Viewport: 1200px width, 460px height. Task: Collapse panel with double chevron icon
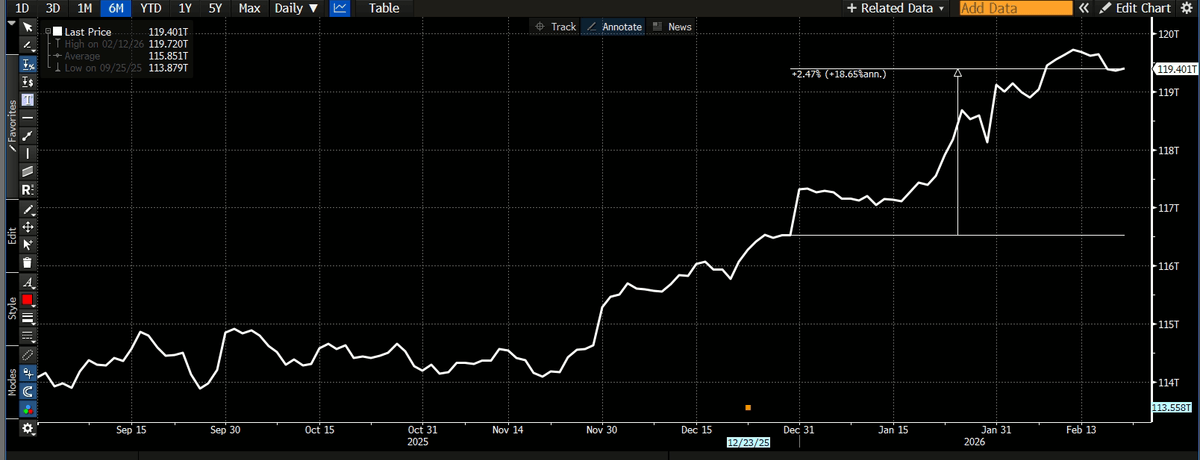(1084, 8)
